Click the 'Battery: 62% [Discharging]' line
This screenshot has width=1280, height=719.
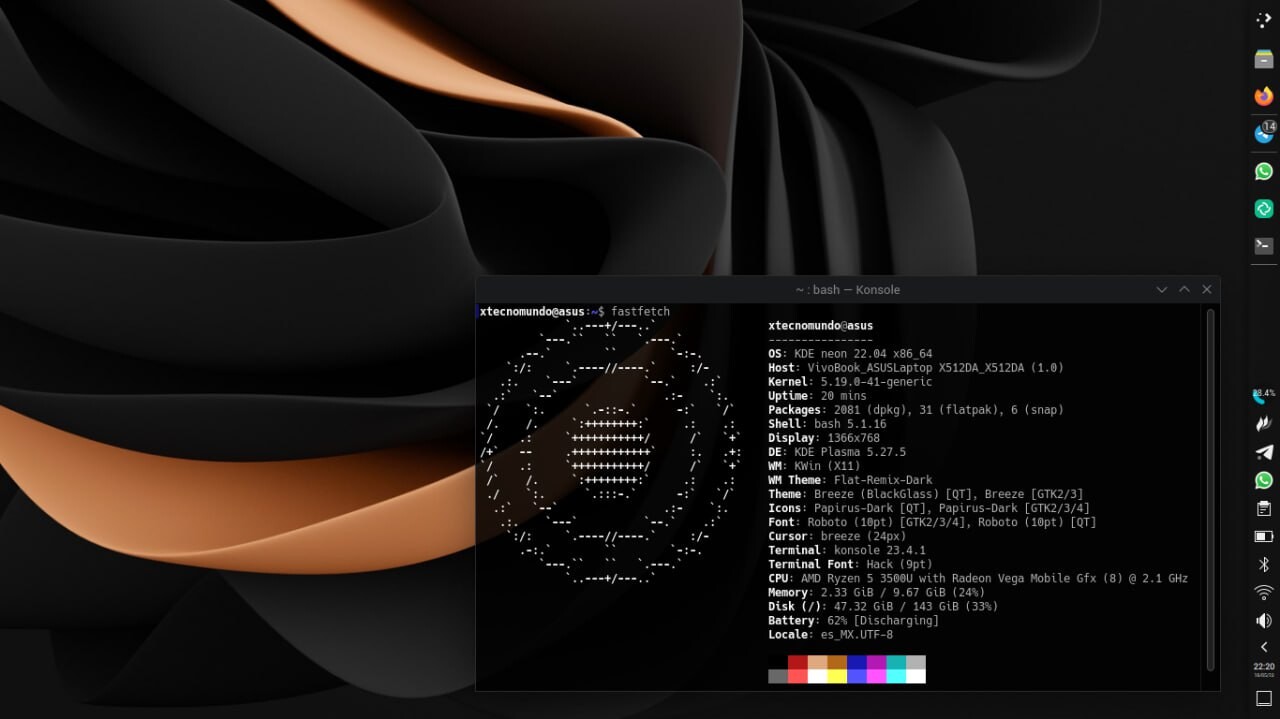(853, 620)
